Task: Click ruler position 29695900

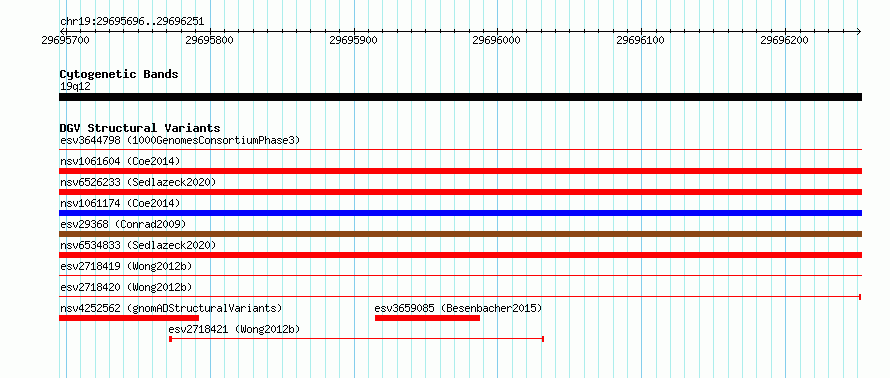Action: tap(354, 40)
